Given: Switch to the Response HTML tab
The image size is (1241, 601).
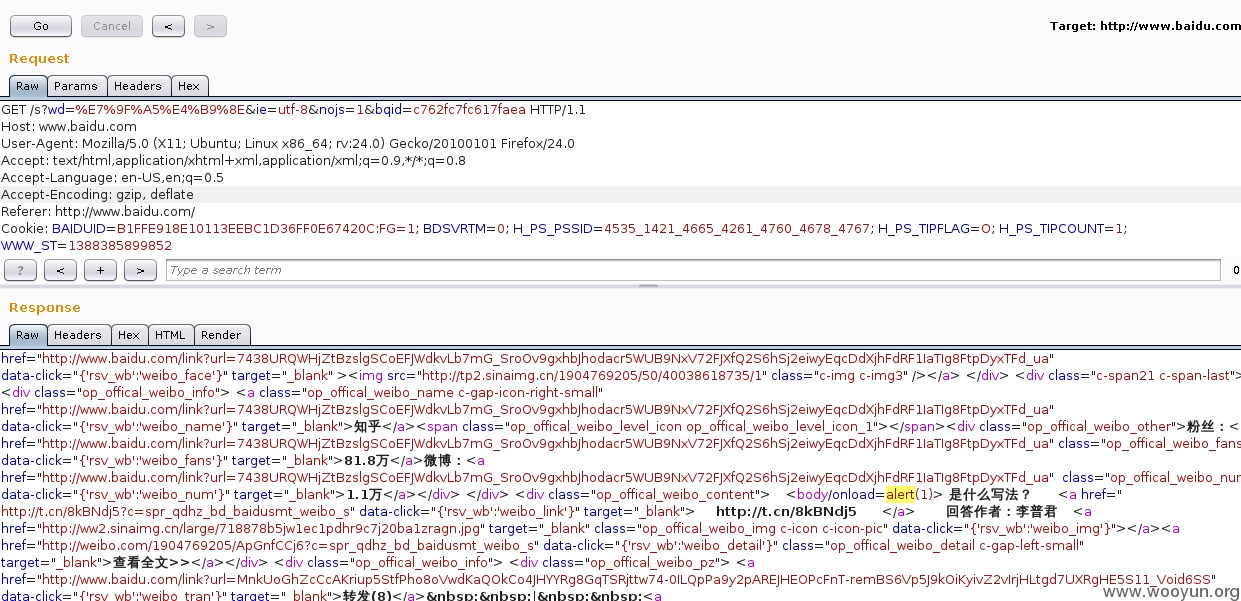Looking at the screenshot, I should point(170,335).
